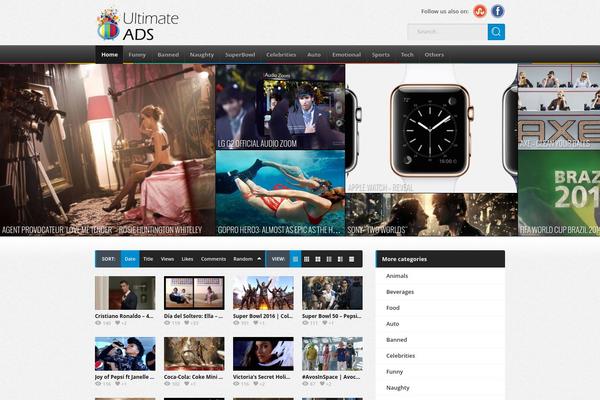Open Victoria's Secret Holiday thumbnail

pyautogui.click(x=263, y=354)
